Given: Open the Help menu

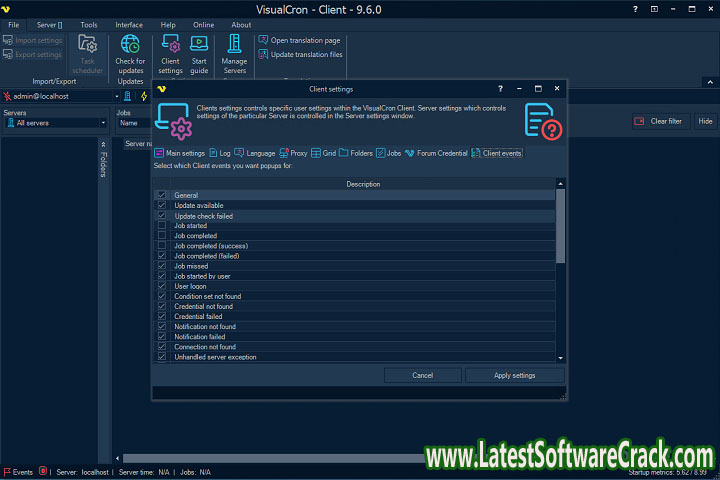Looking at the screenshot, I should click(x=168, y=25).
